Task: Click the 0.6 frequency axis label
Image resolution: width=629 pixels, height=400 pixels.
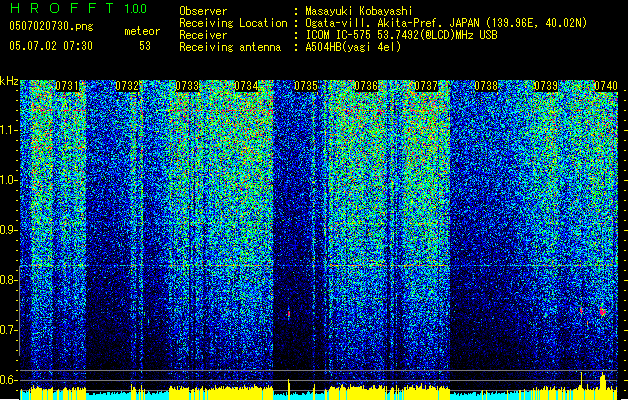Action: [9, 380]
